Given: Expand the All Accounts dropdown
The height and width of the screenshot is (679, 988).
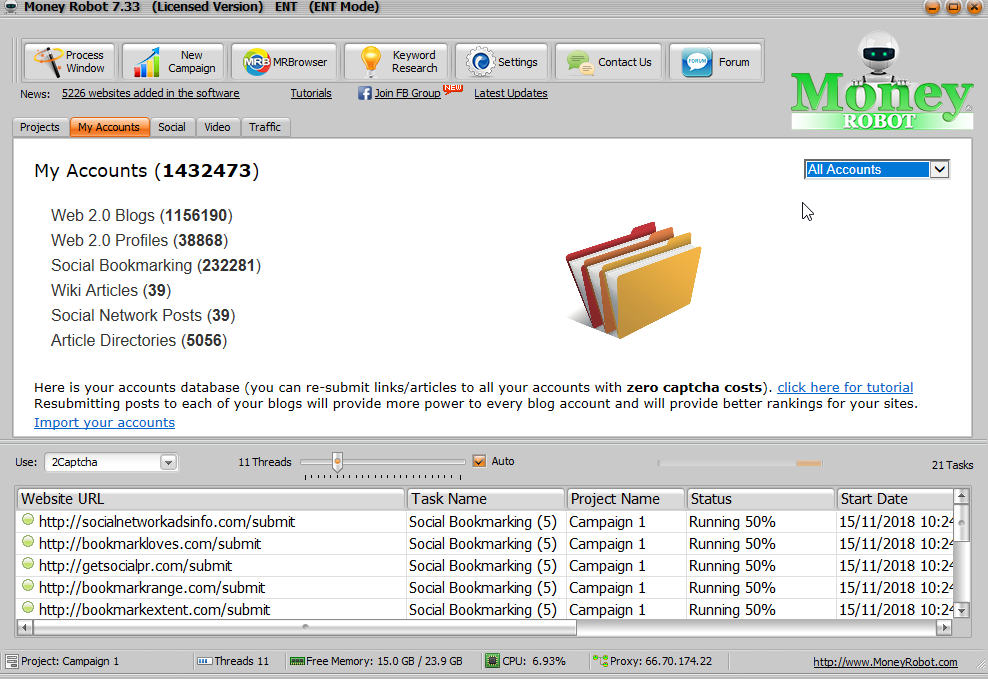Looking at the screenshot, I should [939, 169].
